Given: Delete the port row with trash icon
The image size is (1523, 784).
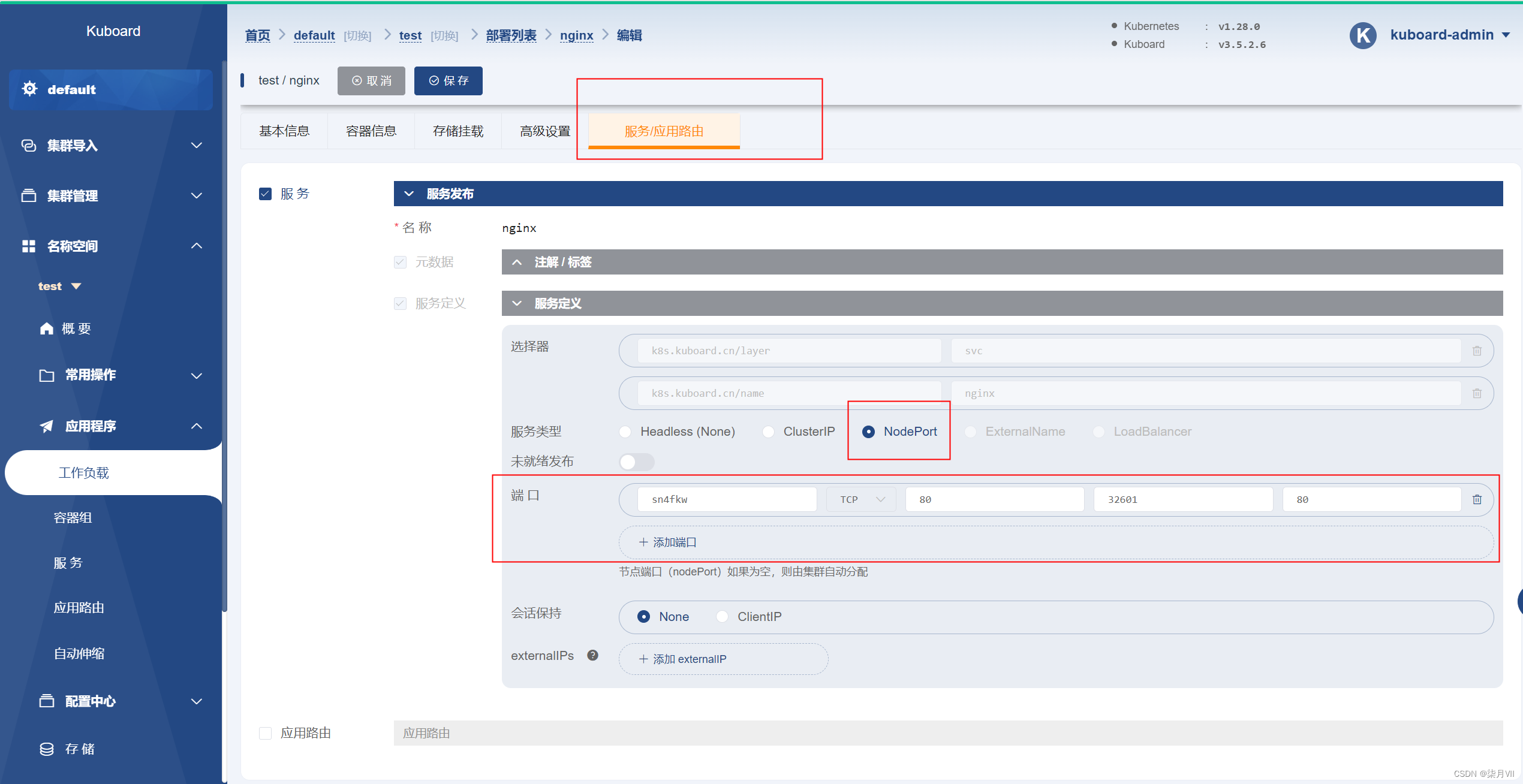Looking at the screenshot, I should click(x=1477, y=499).
